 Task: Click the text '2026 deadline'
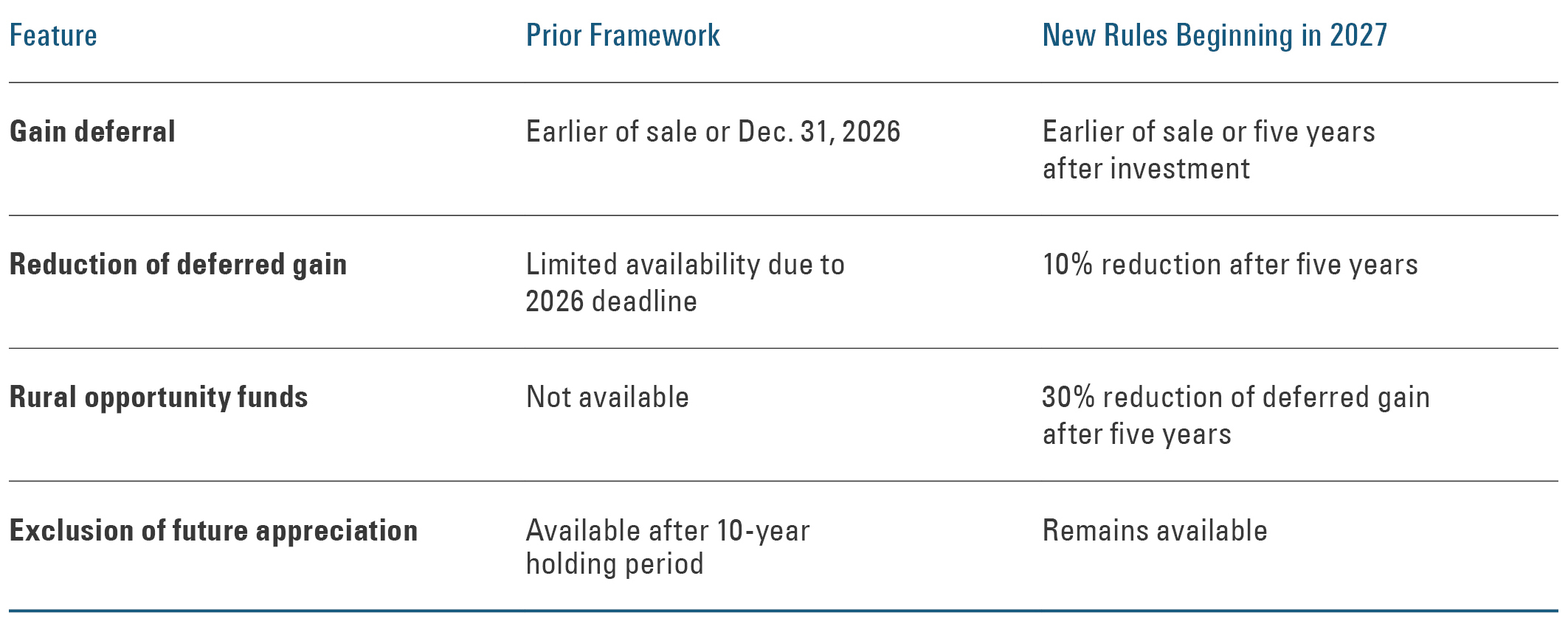[x=611, y=301]
